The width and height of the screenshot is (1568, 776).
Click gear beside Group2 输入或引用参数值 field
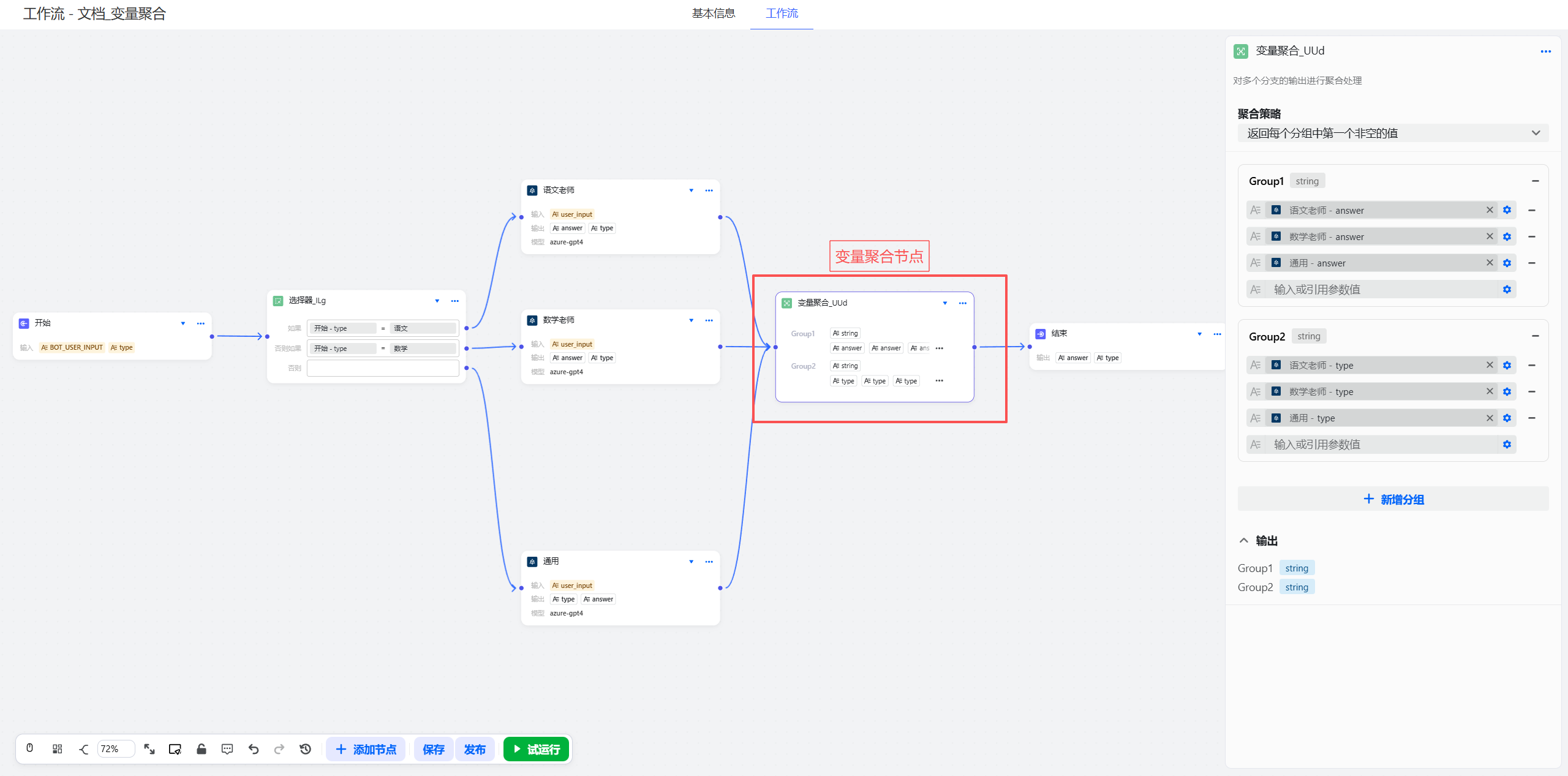1507,444
